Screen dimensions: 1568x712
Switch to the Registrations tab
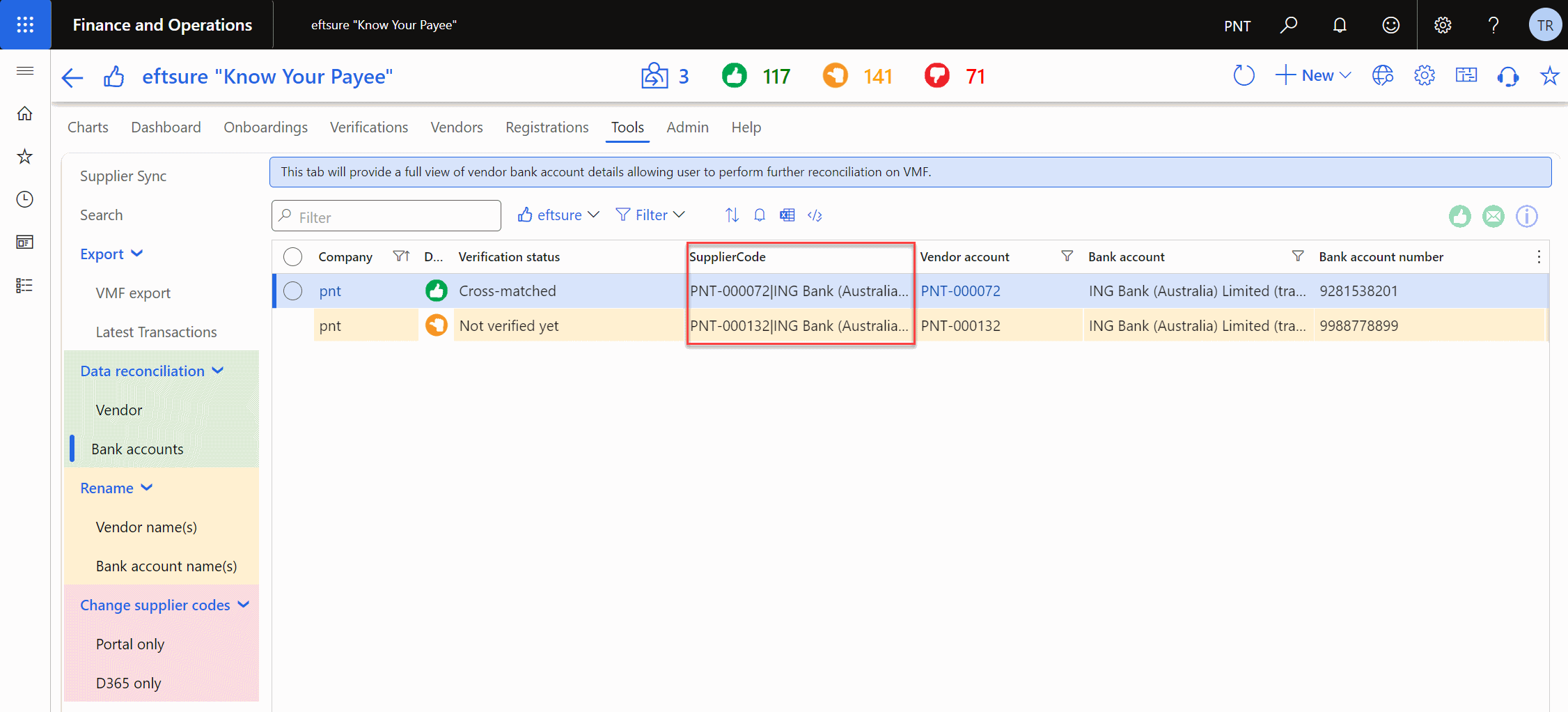(x=547, y=127)
